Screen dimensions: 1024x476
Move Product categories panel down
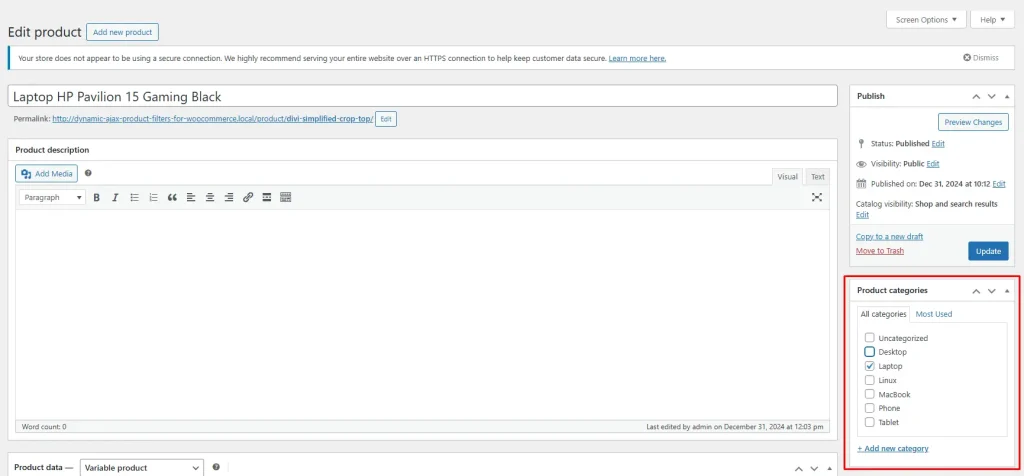tap(991, 291)
